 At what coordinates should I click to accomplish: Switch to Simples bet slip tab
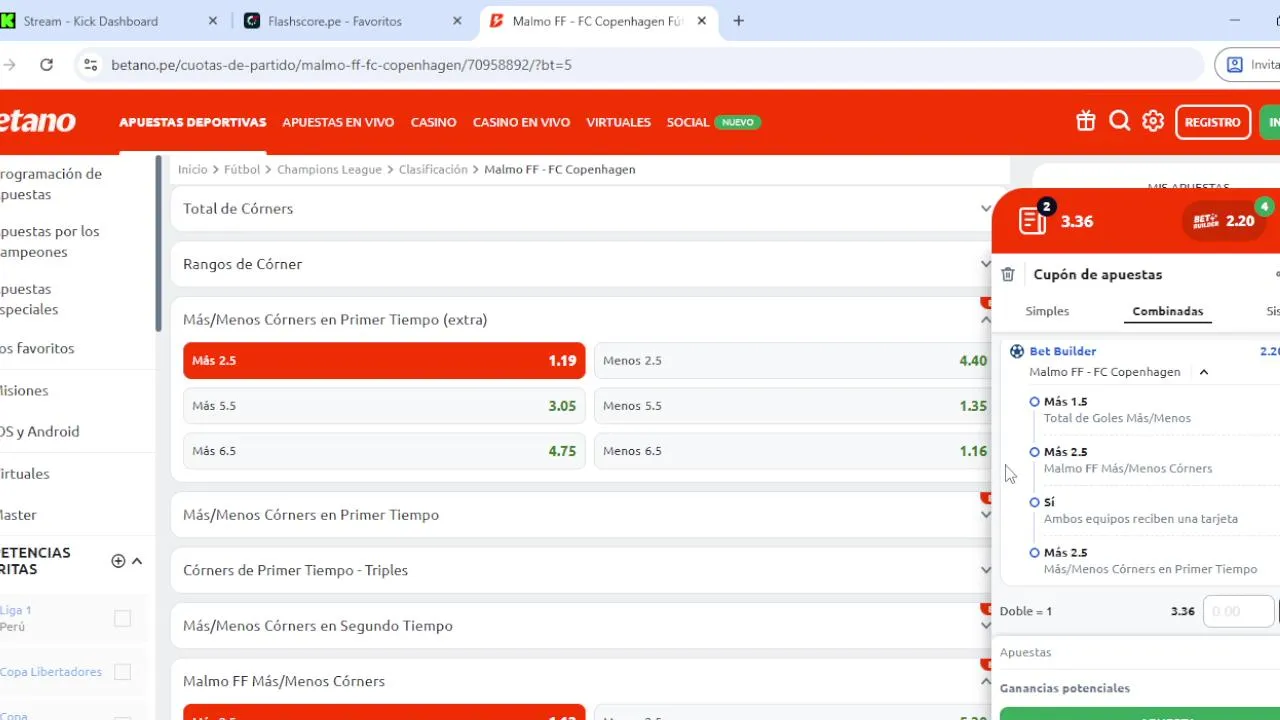point(1047,311)
